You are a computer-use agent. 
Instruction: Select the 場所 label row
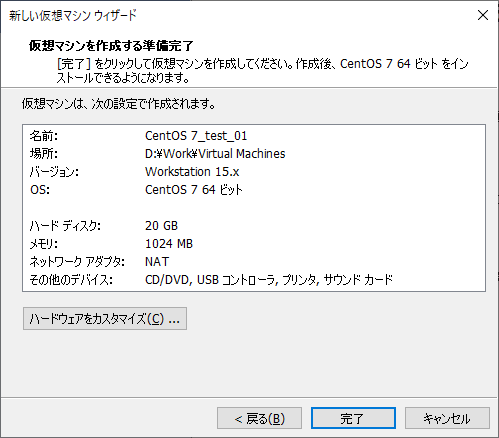point(44,154)
